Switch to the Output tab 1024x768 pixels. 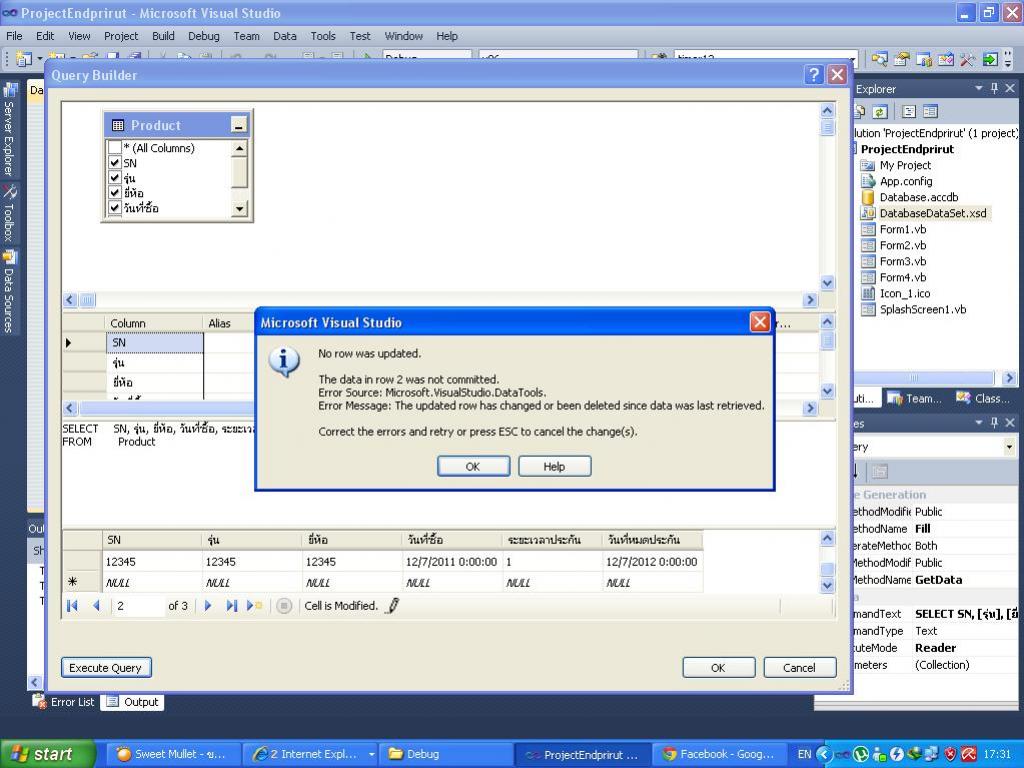pyautogui.click(x=133, y=702)
